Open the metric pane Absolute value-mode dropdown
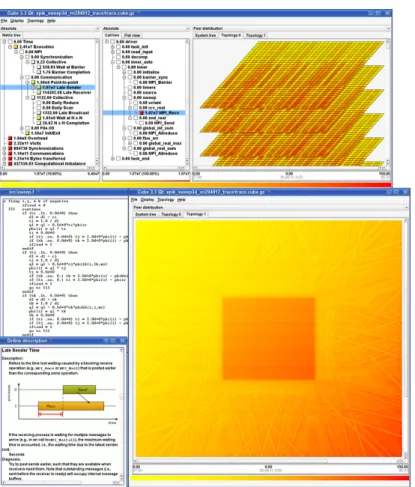 point(50,29)
